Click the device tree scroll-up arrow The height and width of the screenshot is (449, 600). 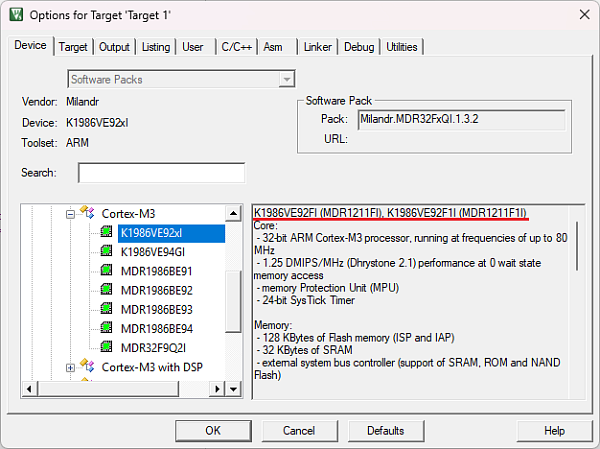[233, 214]
